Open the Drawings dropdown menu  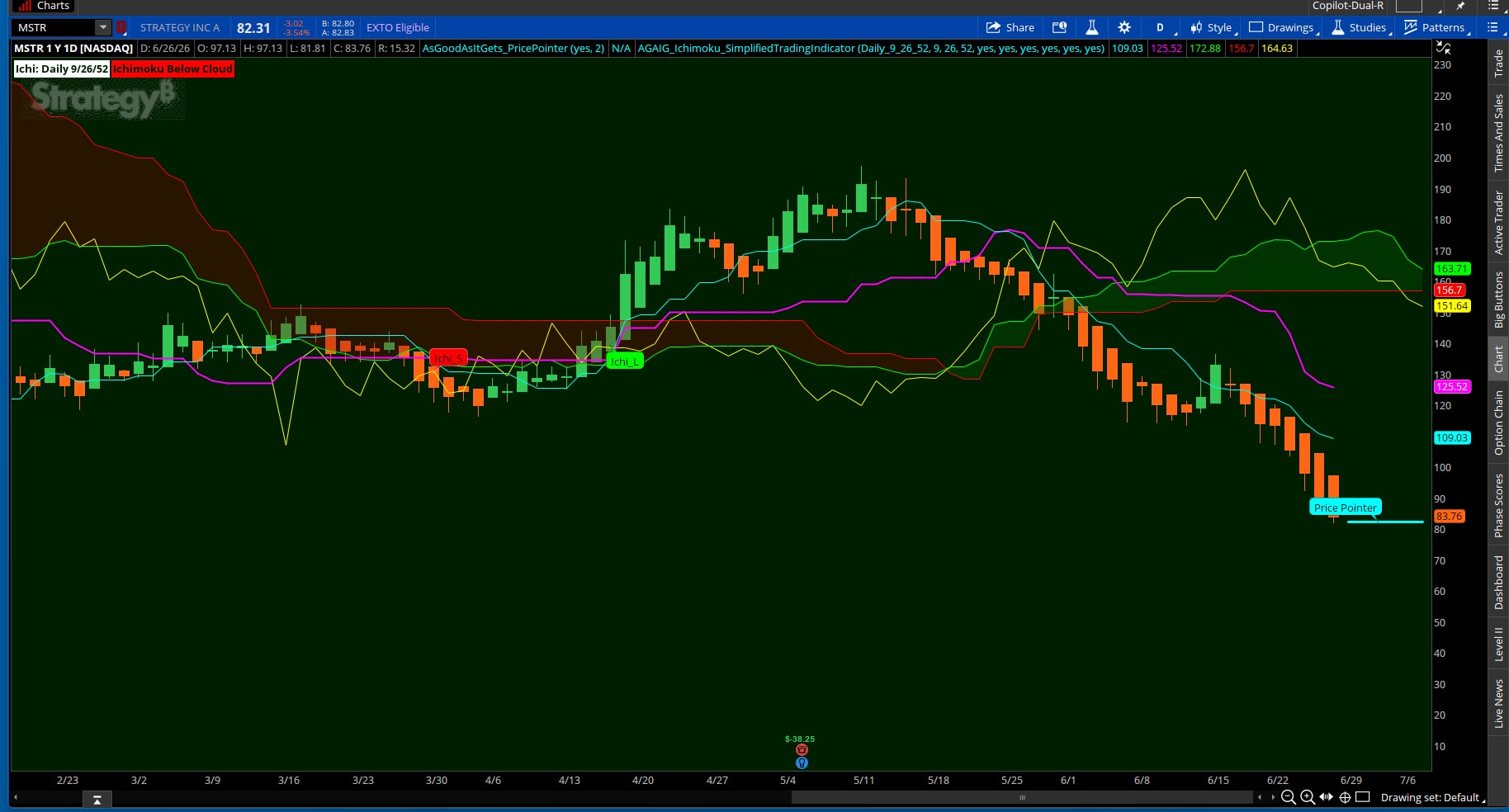click(1284, 27)
